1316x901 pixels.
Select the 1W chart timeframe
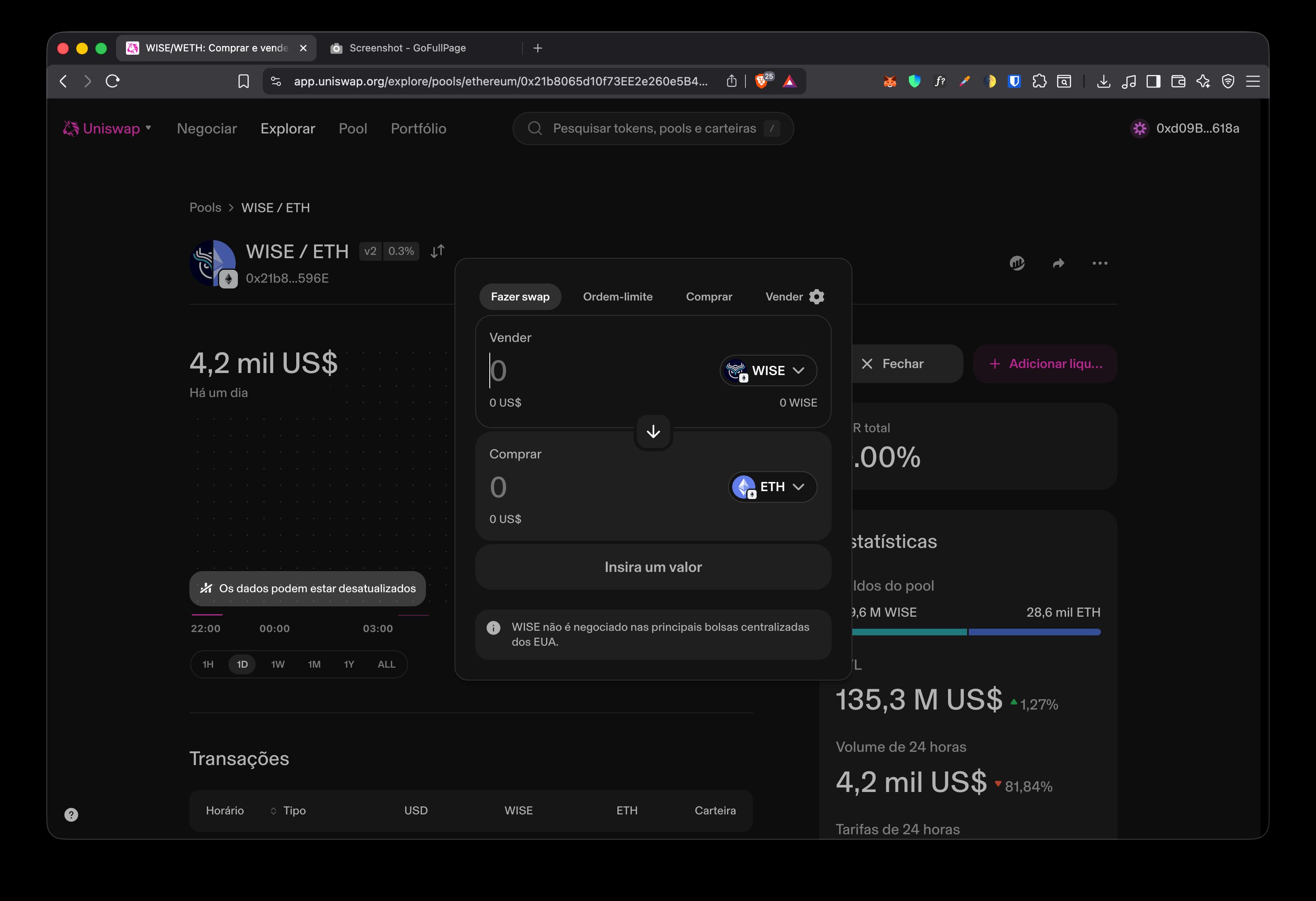278,664
